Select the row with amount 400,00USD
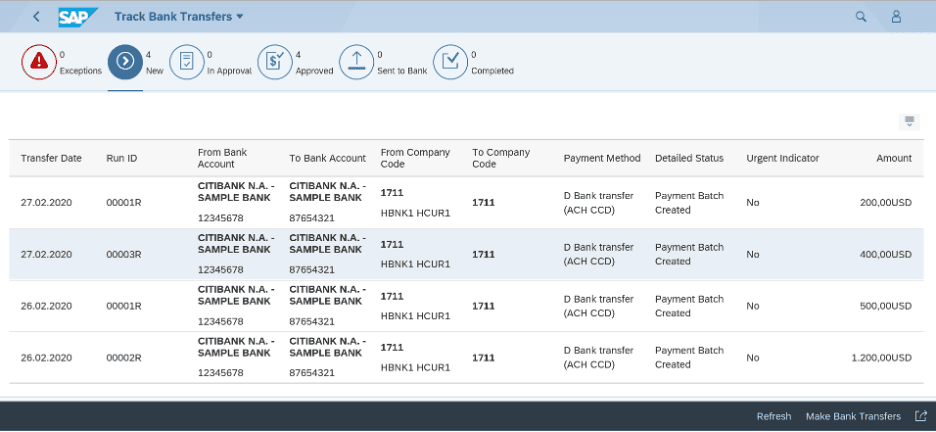Viewport: 936px width, 432px height. (467, 255)
